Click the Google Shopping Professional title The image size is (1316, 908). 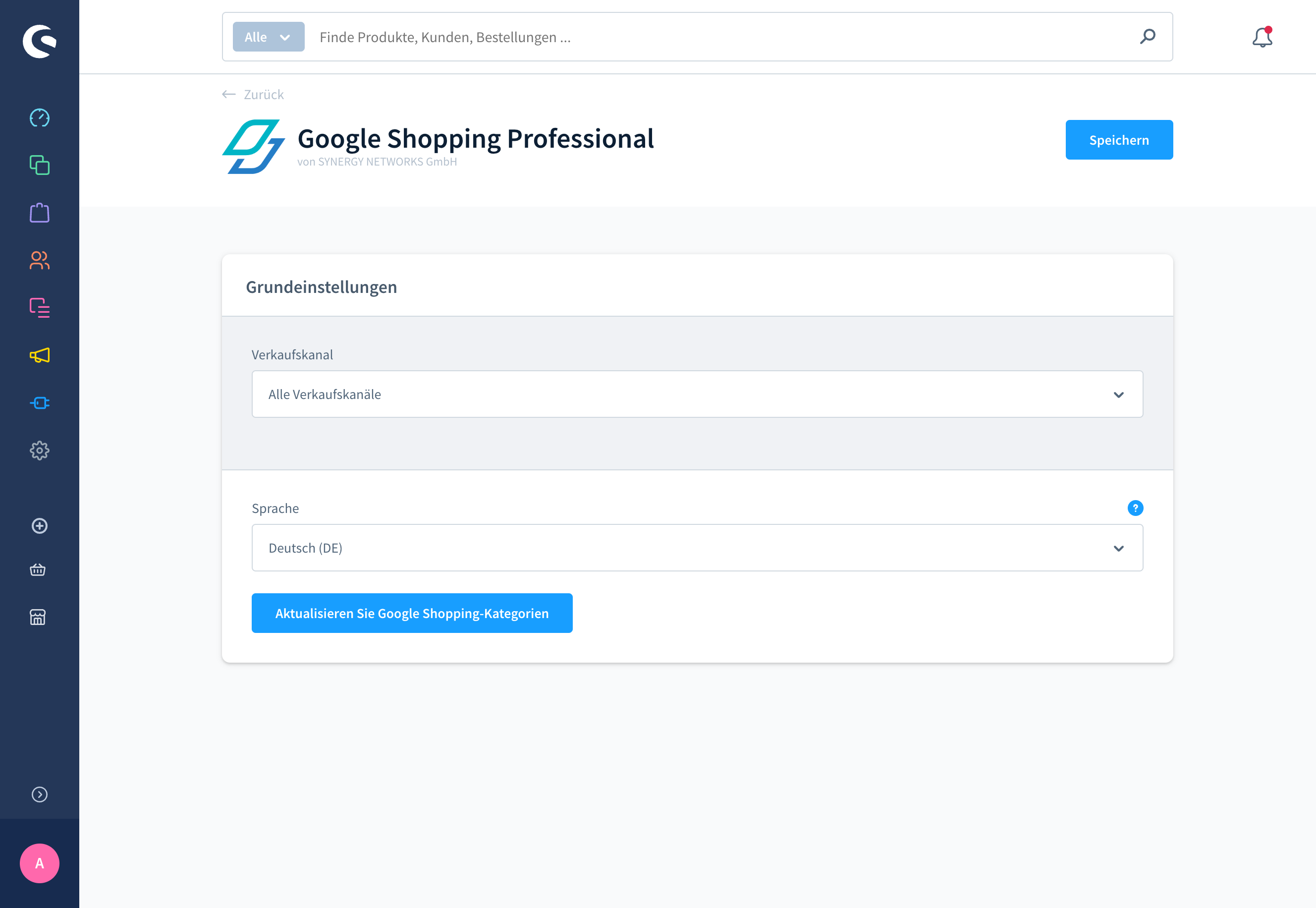tap(476, 138)
